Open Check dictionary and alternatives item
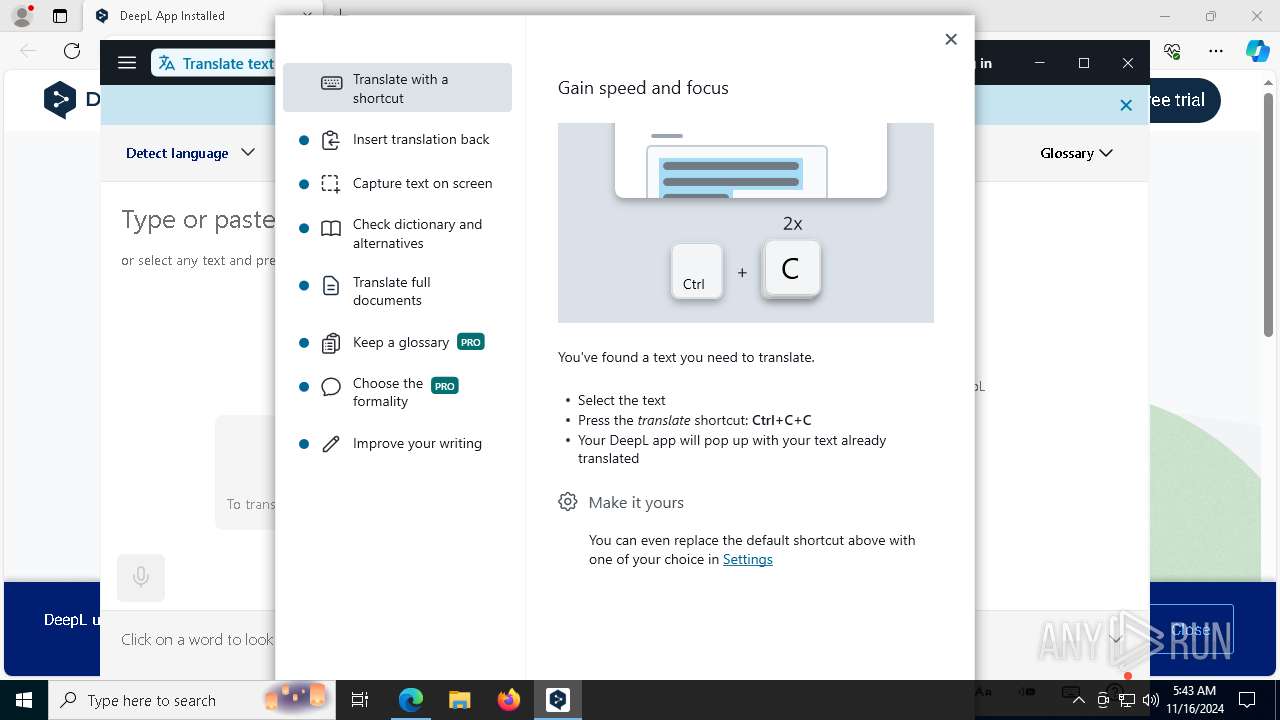 [397, 234]
